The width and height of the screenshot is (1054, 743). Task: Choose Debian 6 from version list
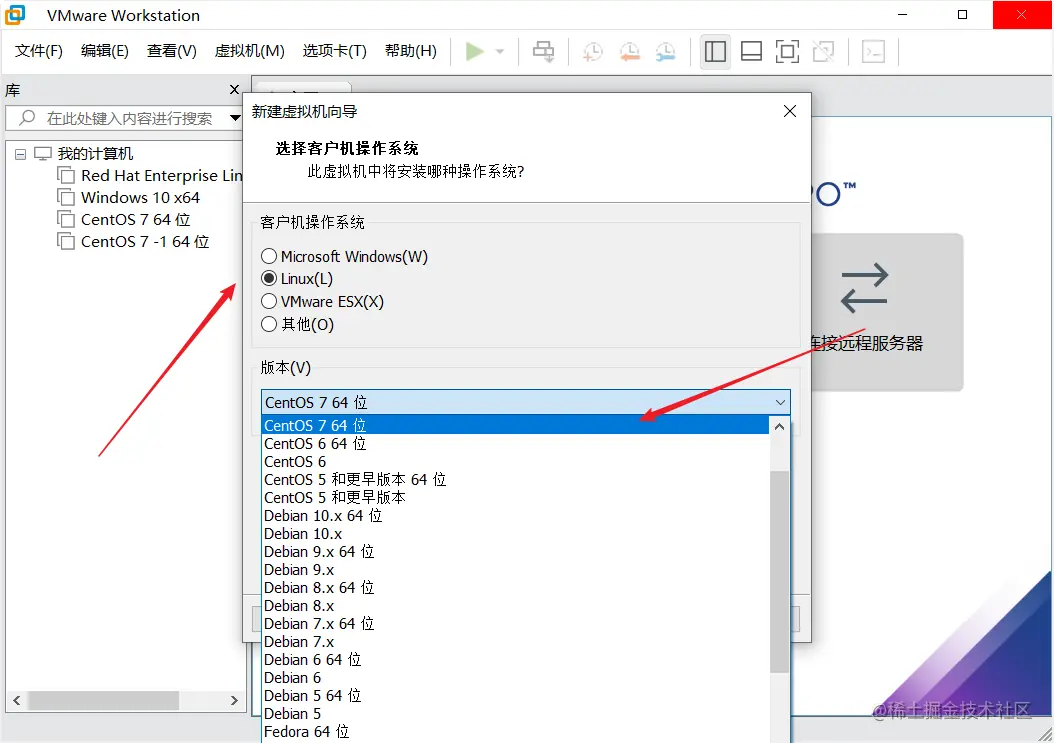click(x=515, y=678)
